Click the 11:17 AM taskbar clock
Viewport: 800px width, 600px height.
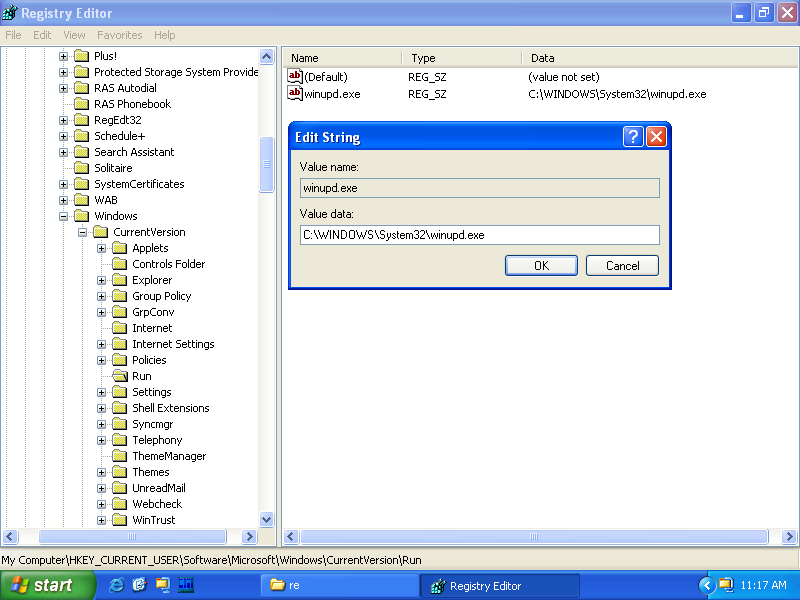(763, 585)
